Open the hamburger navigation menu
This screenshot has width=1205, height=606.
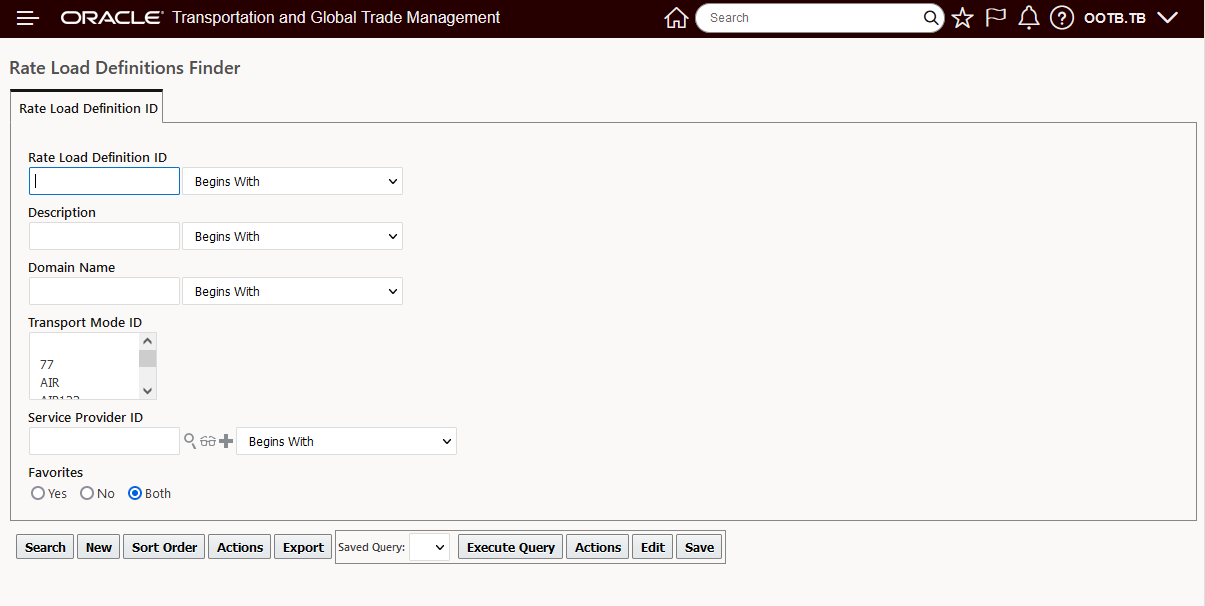(x=28, y=18)
